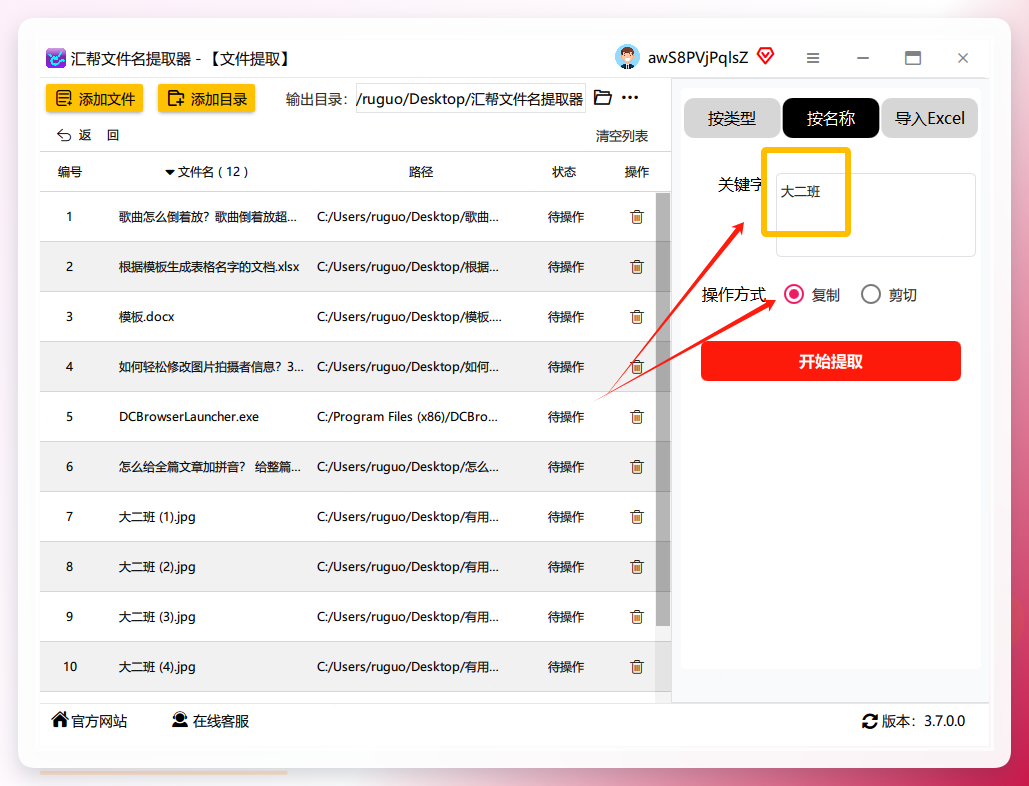Remove row 4 如何轻松修改图片 via trash icon
1029x786 pixels.
click(x=637, y=367)
